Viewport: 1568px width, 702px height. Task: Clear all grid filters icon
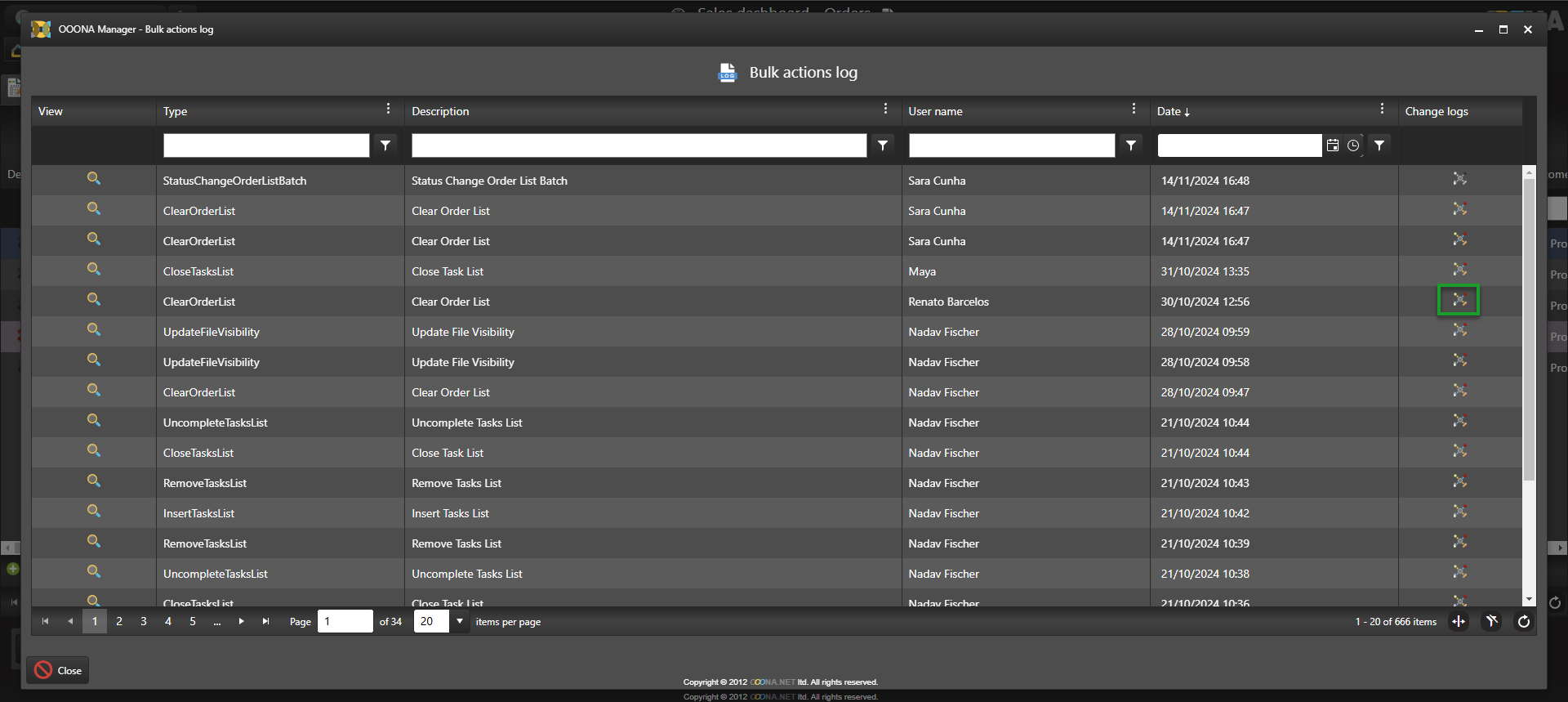pyautogui.click(x=1491, y=622)
